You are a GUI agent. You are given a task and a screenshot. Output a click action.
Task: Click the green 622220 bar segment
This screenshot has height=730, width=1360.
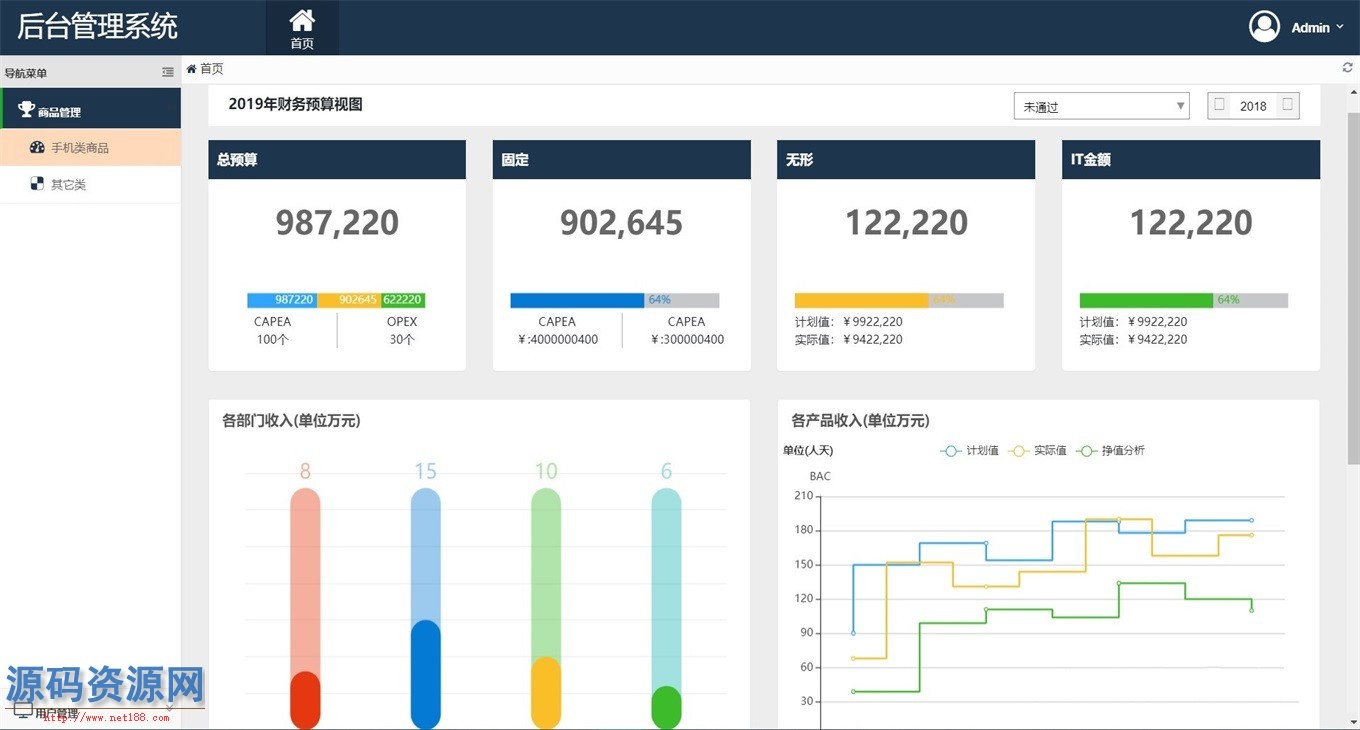pos(403,300)
